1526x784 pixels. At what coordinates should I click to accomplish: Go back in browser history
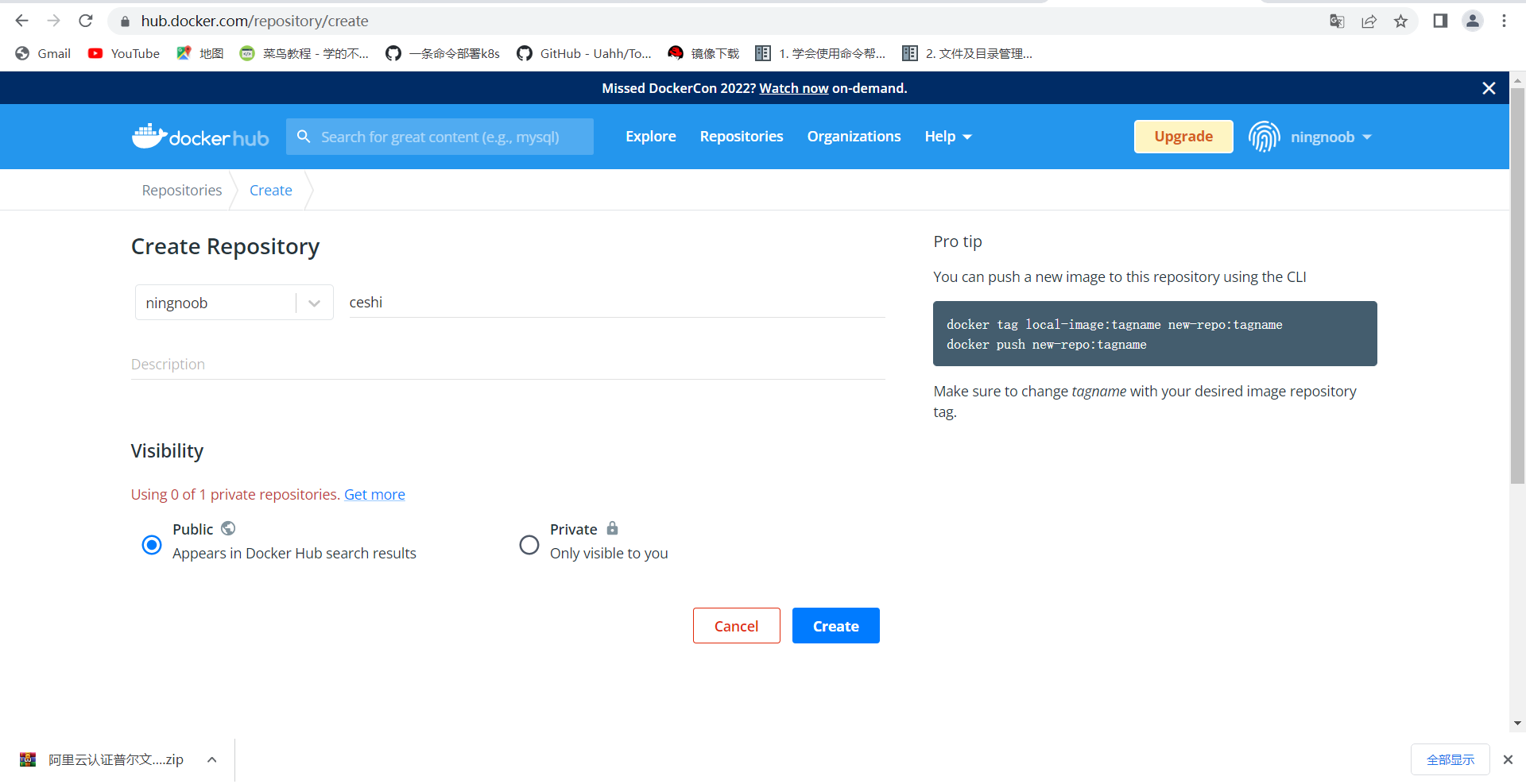22,21
